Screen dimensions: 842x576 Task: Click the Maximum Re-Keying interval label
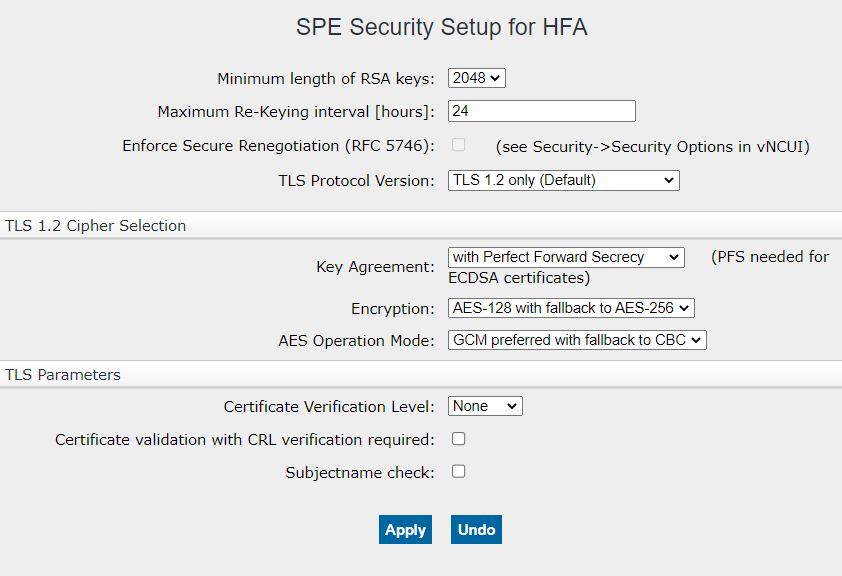click(x=296, y=112)
